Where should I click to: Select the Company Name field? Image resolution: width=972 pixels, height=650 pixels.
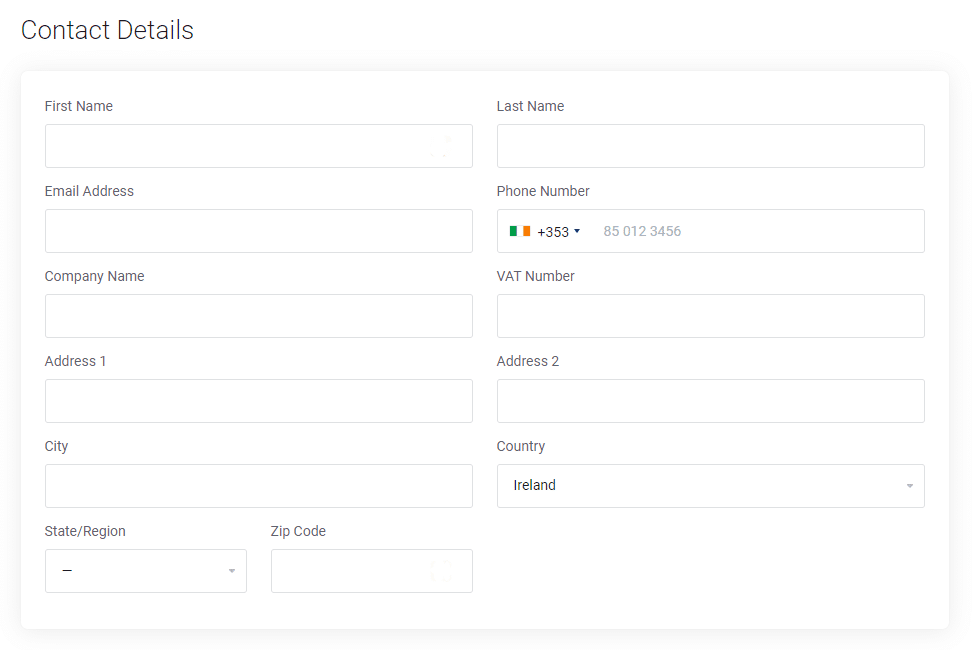(258, 316)
